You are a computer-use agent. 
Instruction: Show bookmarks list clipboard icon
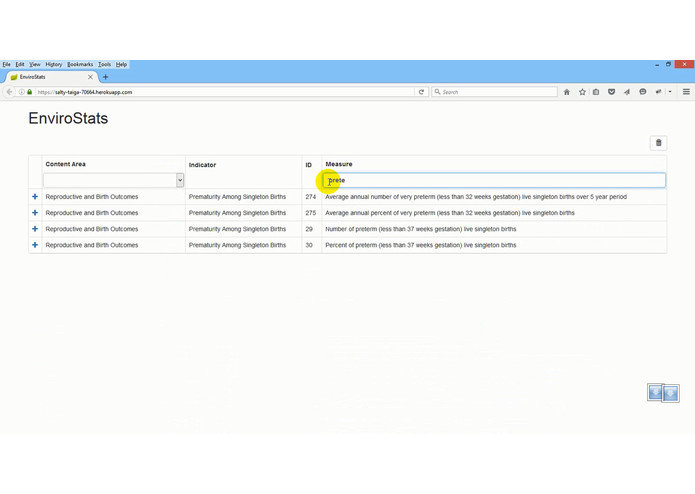click(x=596, y=92)
